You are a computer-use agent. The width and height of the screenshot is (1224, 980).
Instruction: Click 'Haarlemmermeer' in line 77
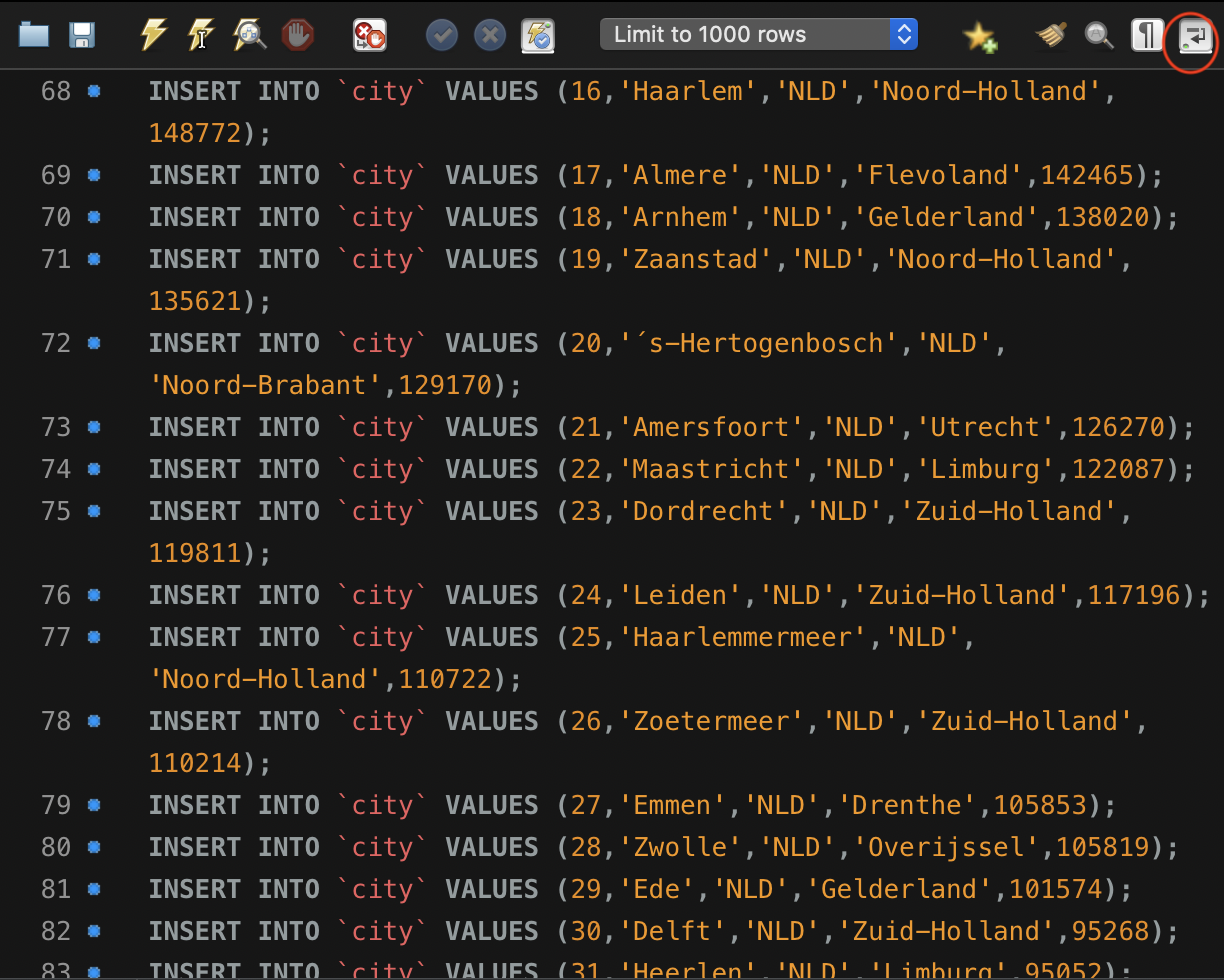point(742,637)
